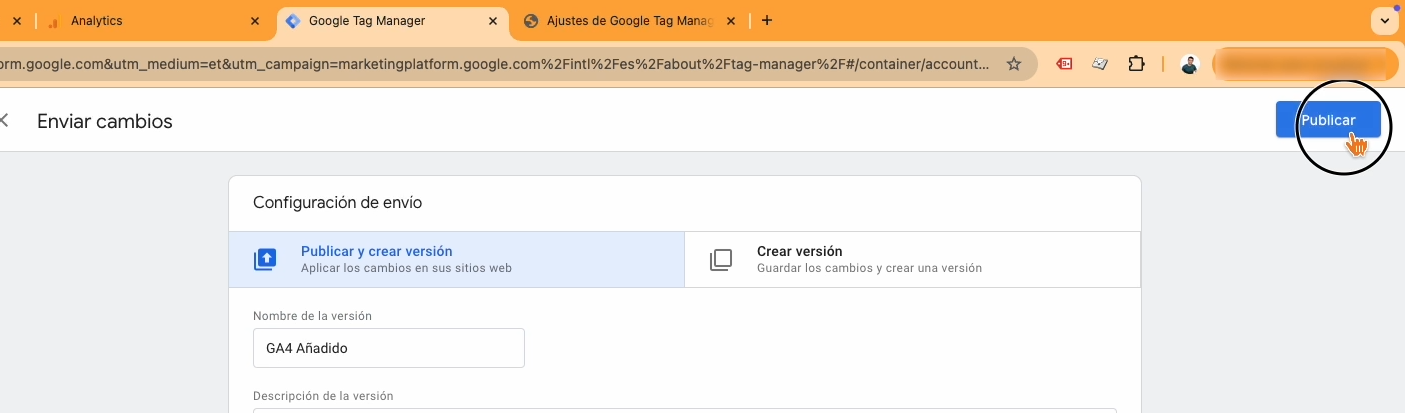The height and width of the screenshot is (413, 1407).
Task: Open the Chrome profile avatar
Action: point(1189,64)
